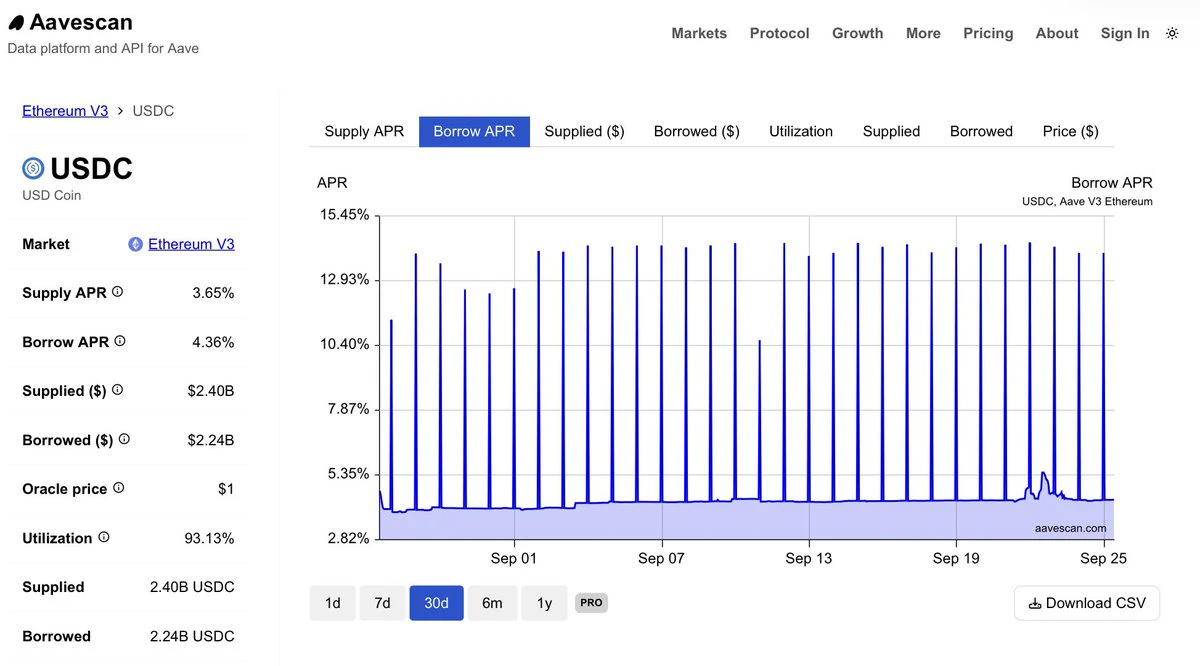Select the Borrowed tab without dollar sign
The height and width of the screenshot is (666, 1200).
pyautogui.click(x=981, y=131)
